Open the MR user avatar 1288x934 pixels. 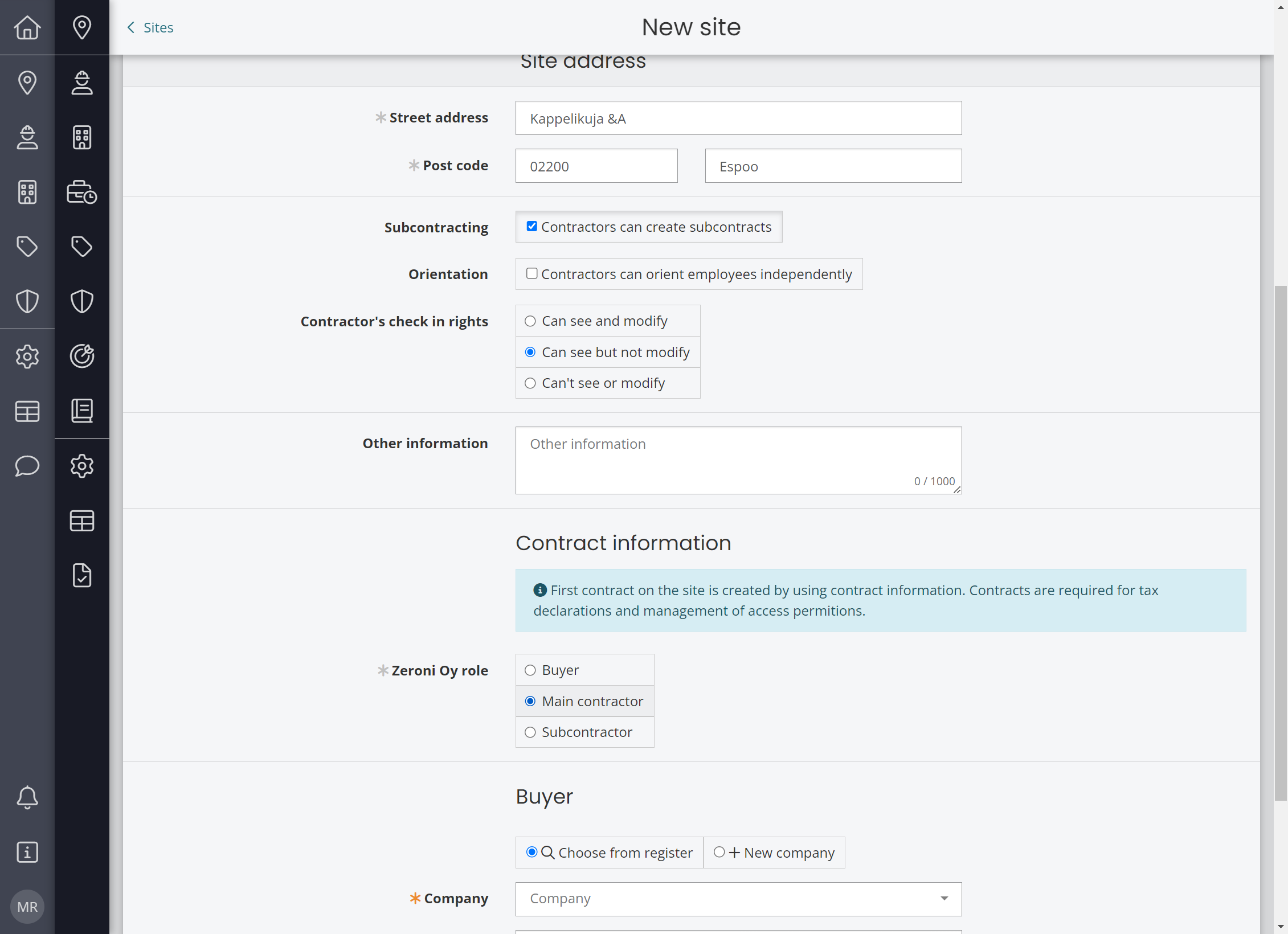(27, 907)
